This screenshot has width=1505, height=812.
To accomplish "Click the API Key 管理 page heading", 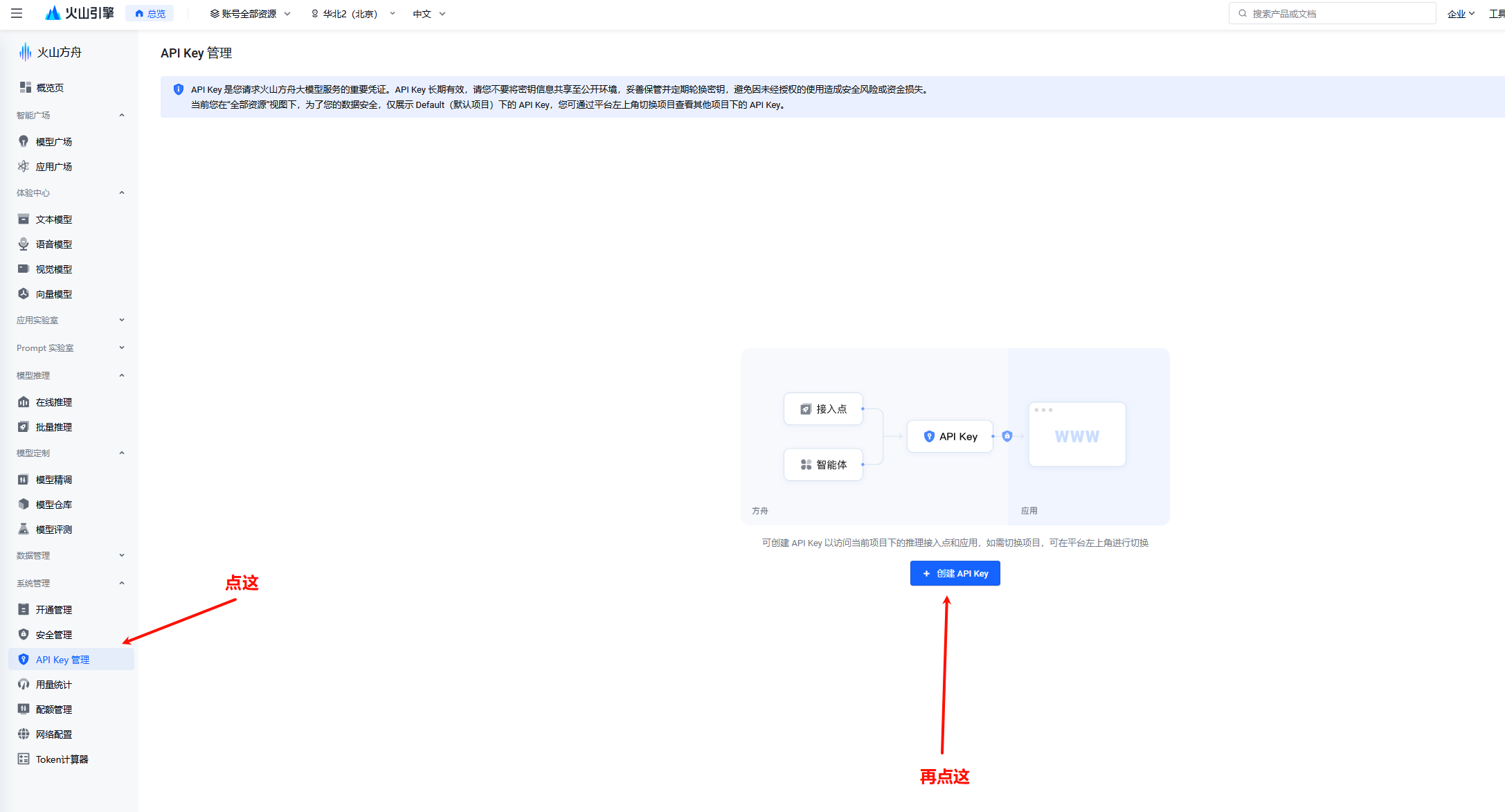I will click(196, 53).
